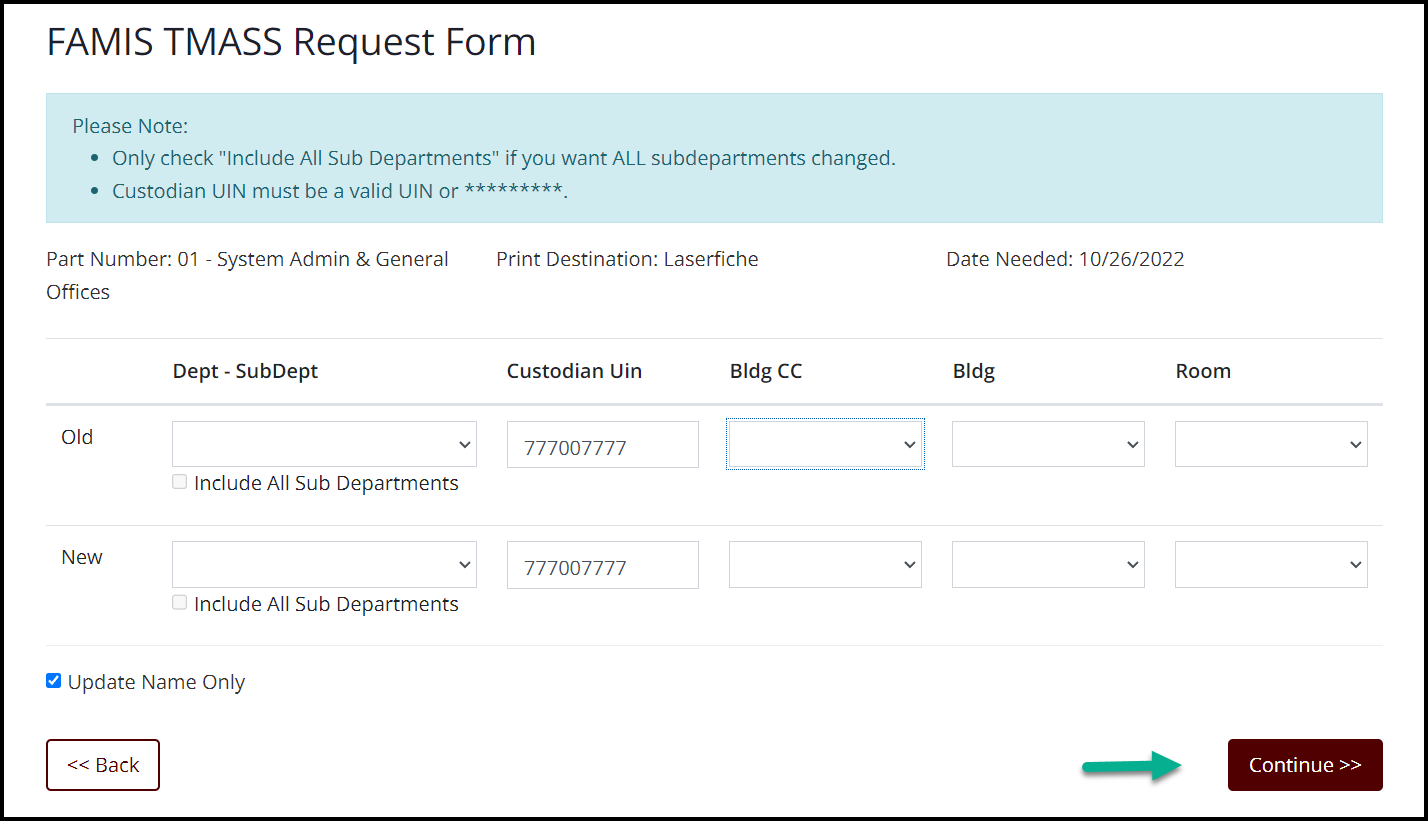
Task: Check Include All Sub Departments in Old row
Action: [x=180, y=482]
